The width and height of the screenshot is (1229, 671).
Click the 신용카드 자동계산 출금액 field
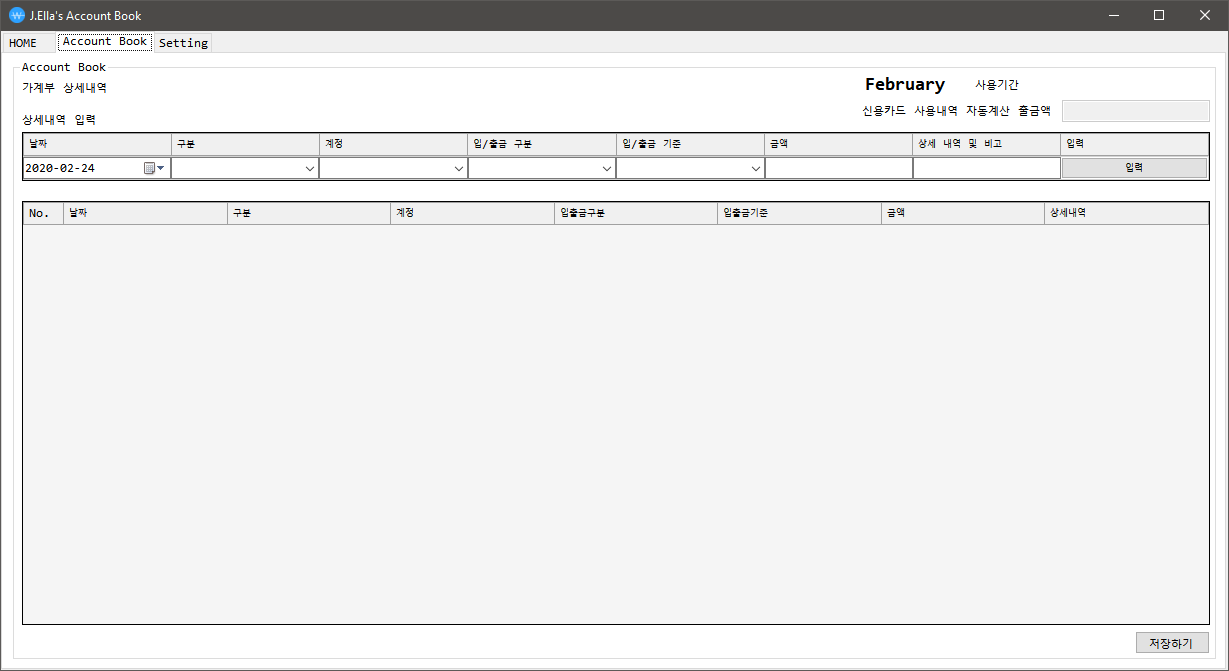tap(1136, 111)
